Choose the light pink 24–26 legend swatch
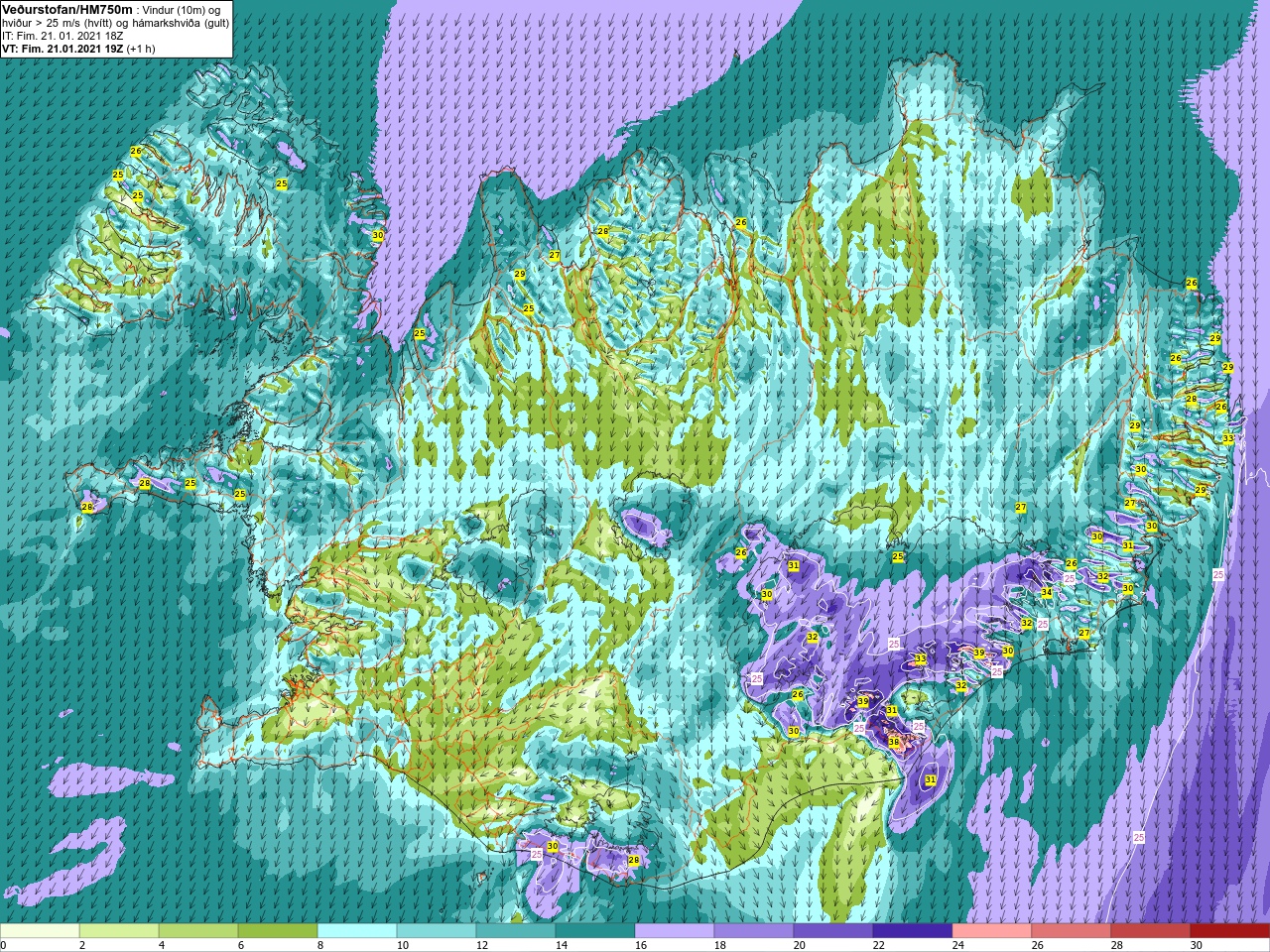The image size is (1270, 952). 992,931
